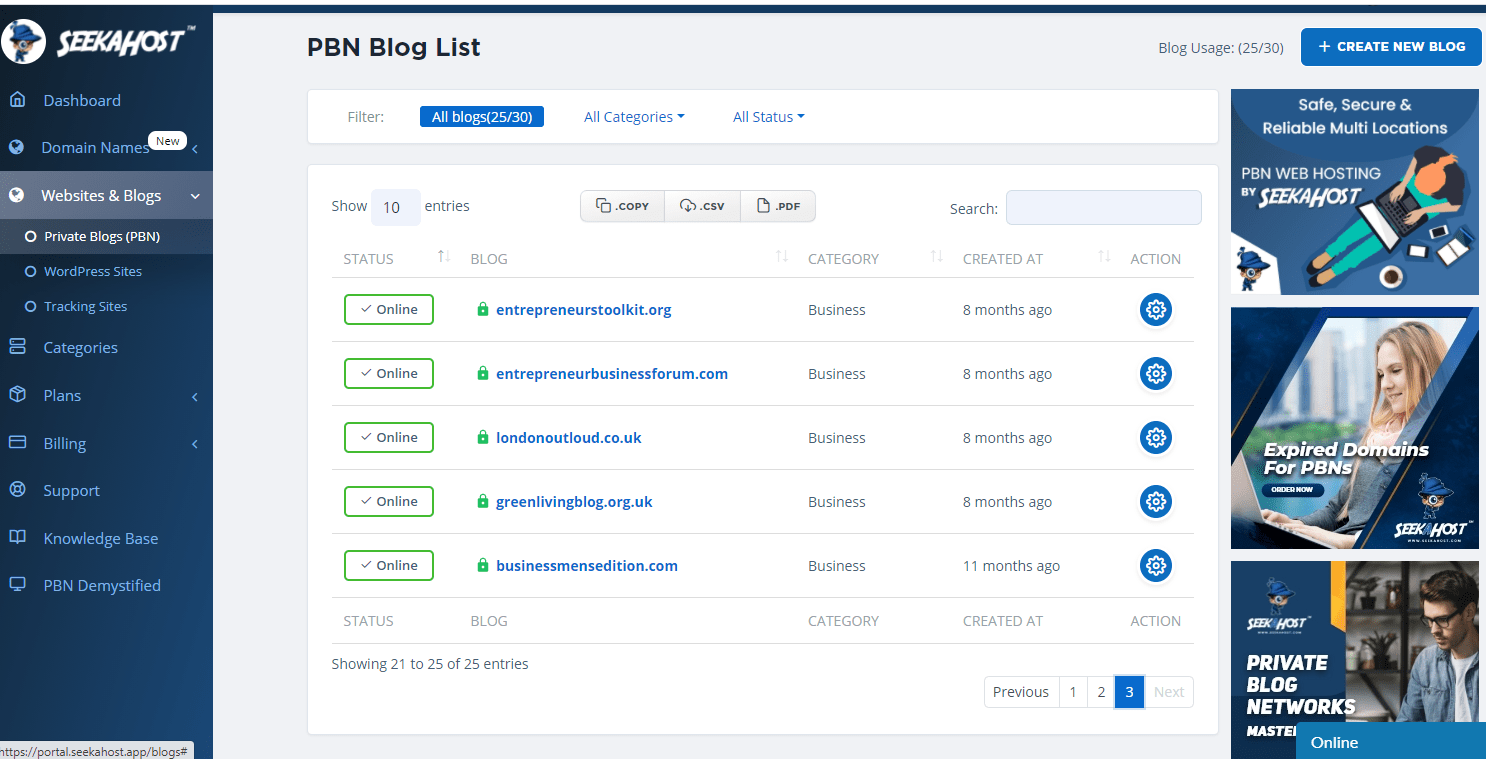Click the Create New Blog button
Screen dimensions: 1486x759
pyautogui.click(x=1391, y=46)
